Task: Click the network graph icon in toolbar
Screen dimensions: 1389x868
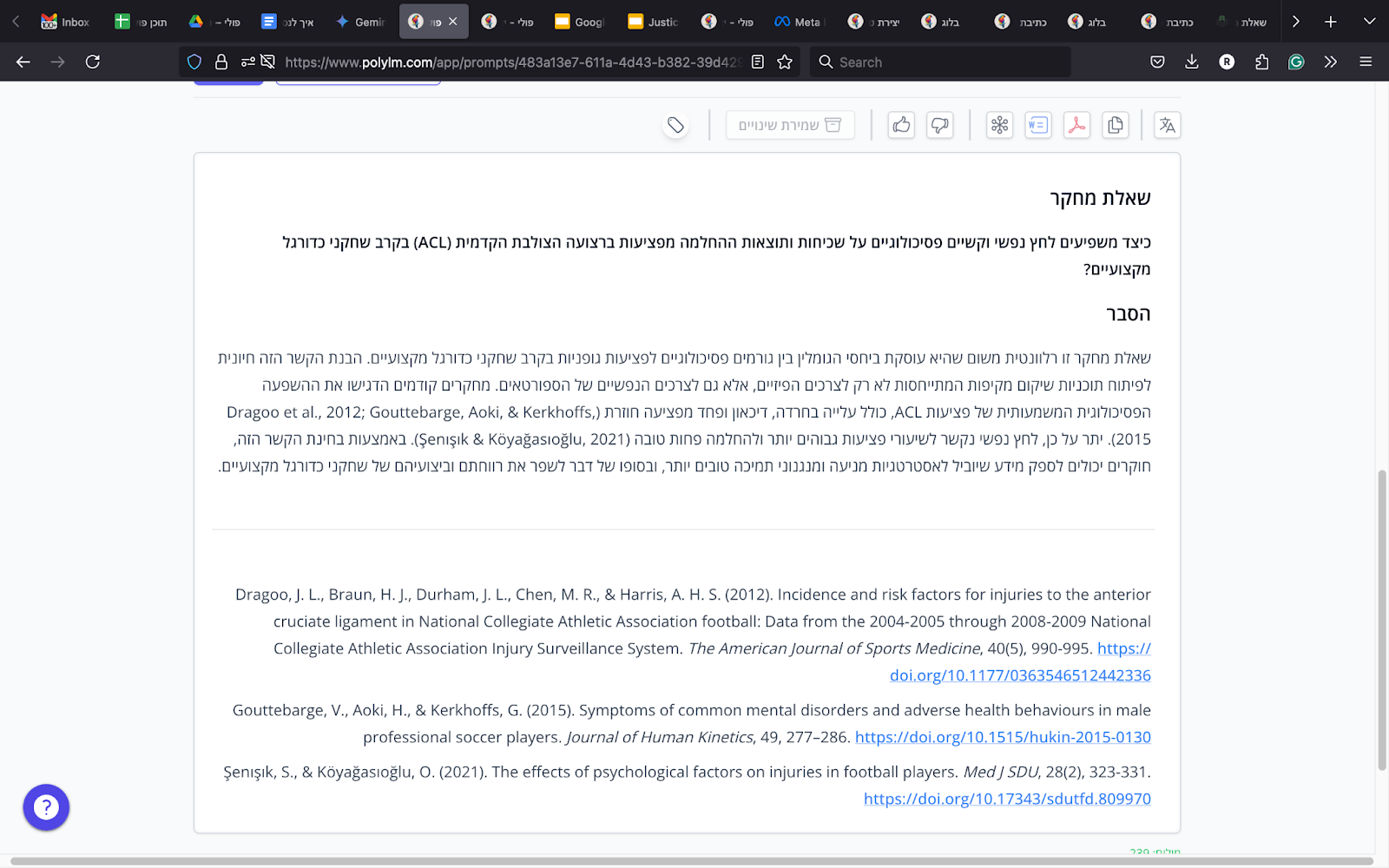Action: 999,125
